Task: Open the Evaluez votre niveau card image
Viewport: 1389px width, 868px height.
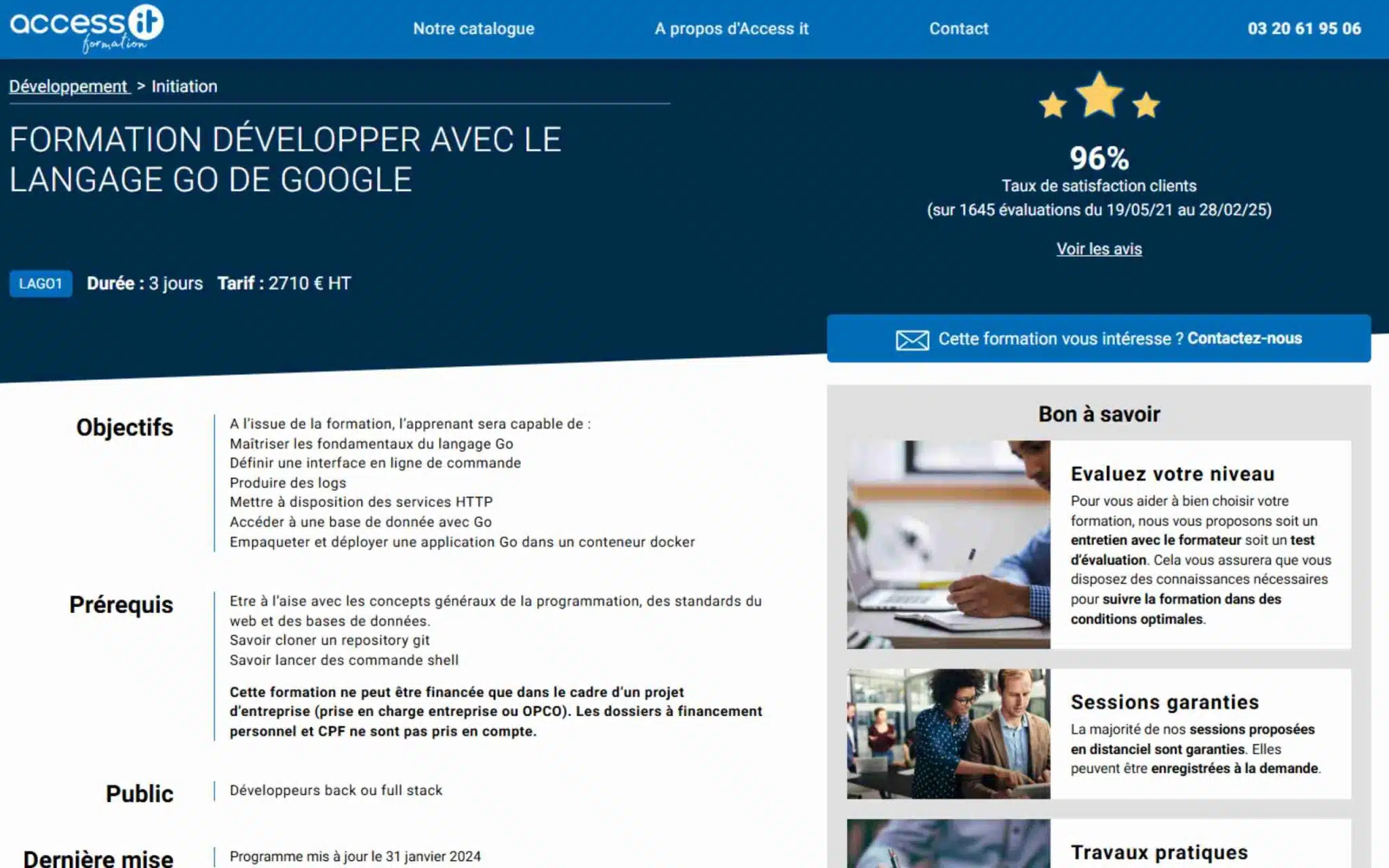Action: 948,545
